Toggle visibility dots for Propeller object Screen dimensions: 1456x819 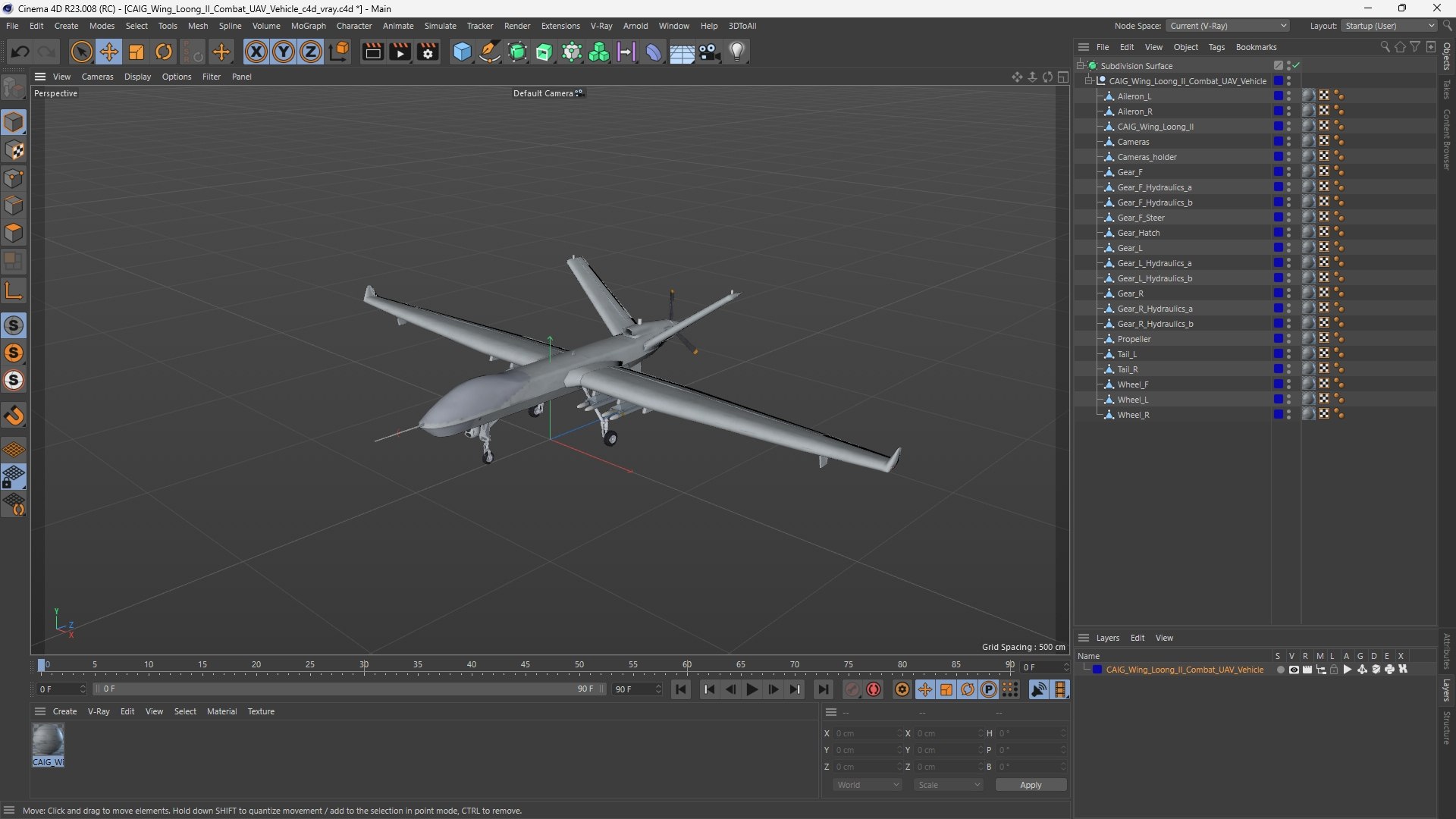(x=1288, y=339)
